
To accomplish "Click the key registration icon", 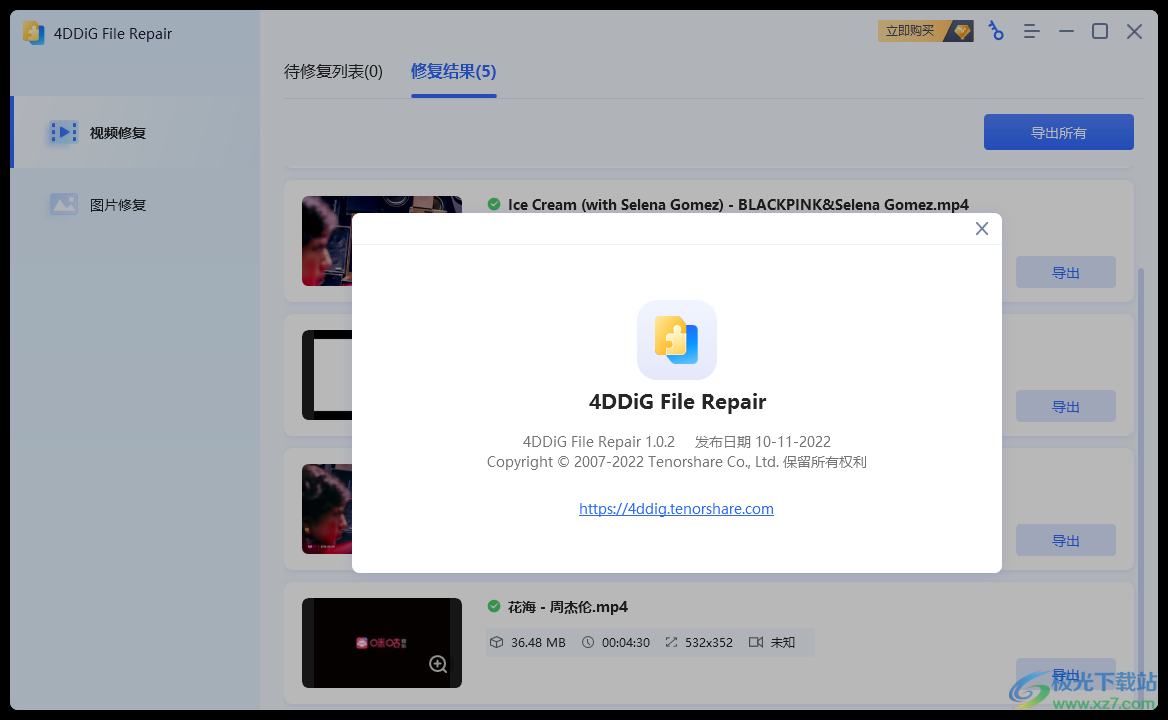I will pyautogui.click(x=996, y=31).
